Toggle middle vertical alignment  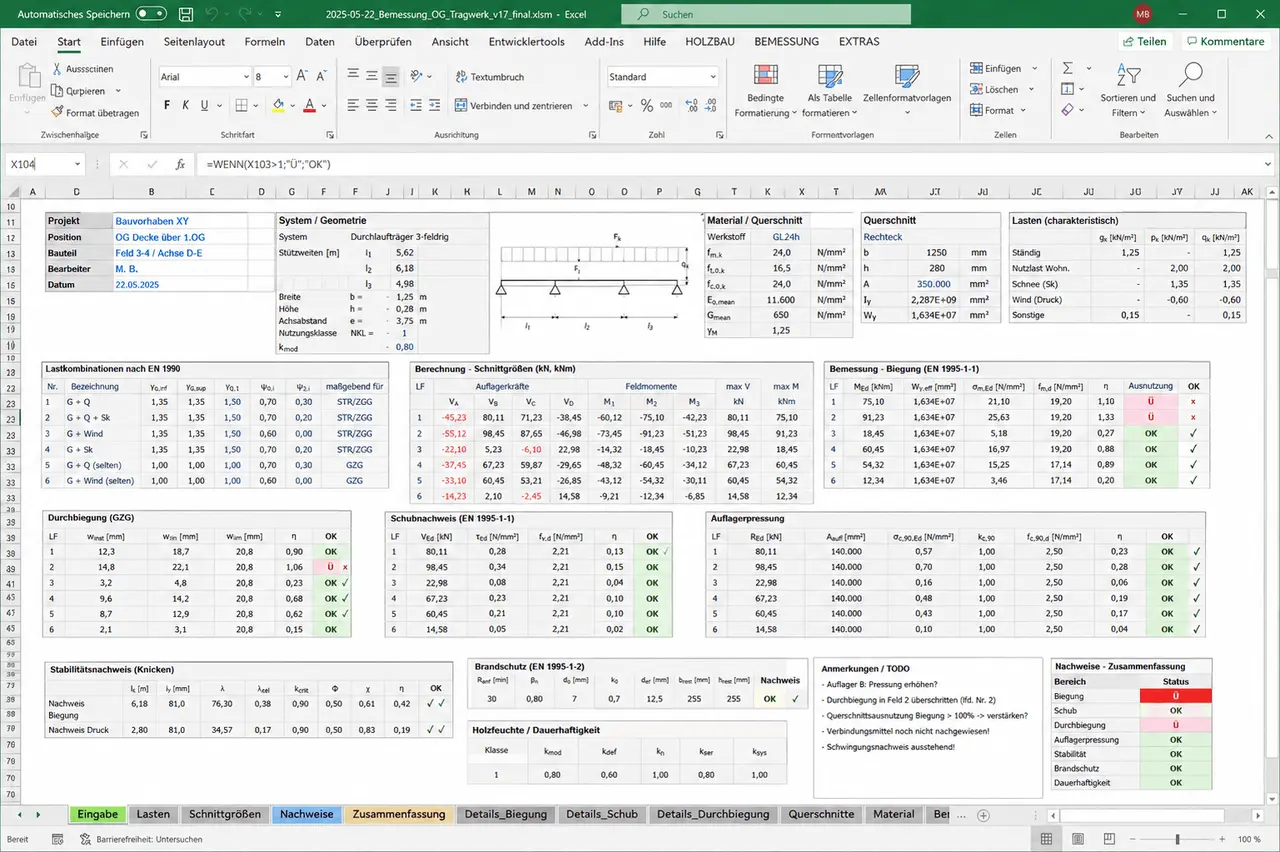(371, 77)
